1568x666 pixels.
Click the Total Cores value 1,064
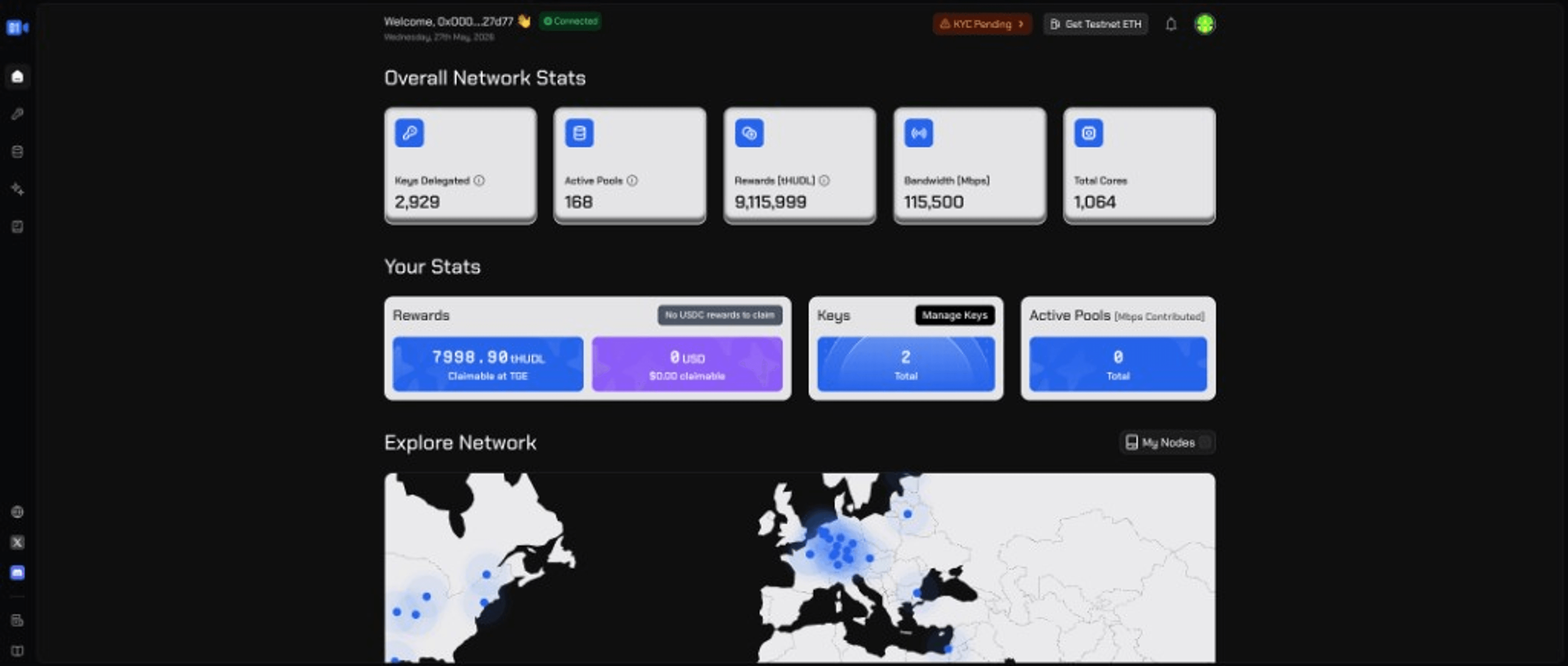point(1094,202)
